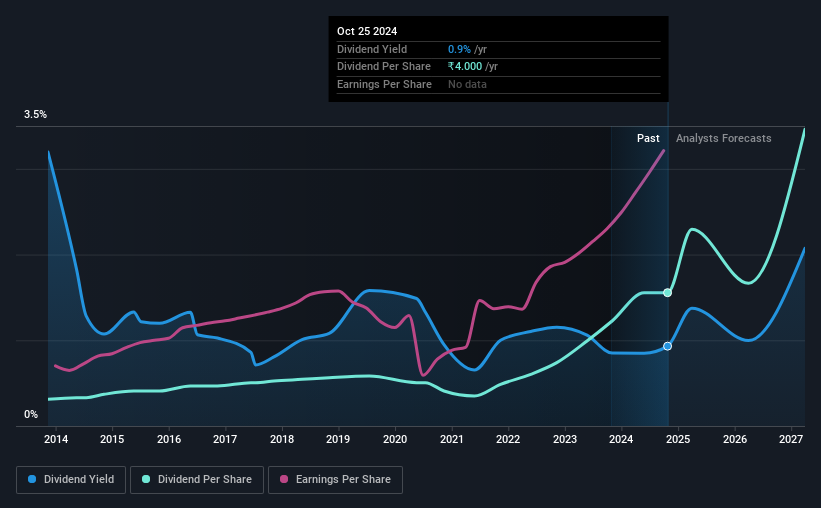Click the Oct 25 2024 tooltip date
This screenshot has height=508, width=821.
tap(367, 31)
